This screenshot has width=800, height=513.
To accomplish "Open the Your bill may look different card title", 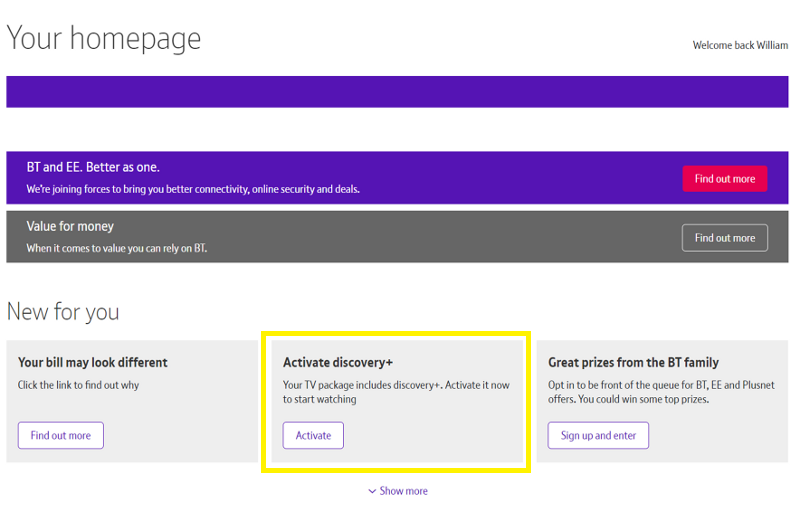I will 92,362.
